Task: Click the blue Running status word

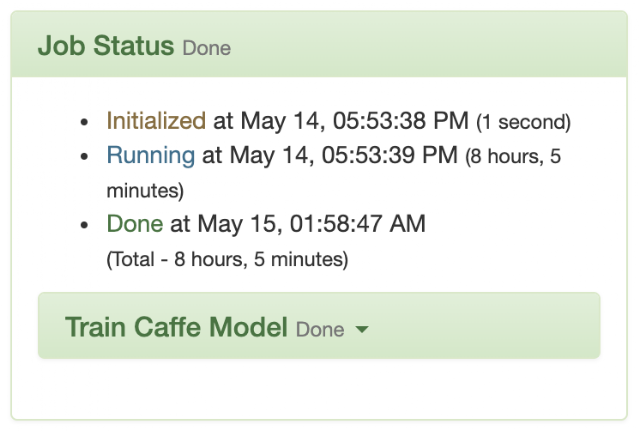Action: point(151,155)
